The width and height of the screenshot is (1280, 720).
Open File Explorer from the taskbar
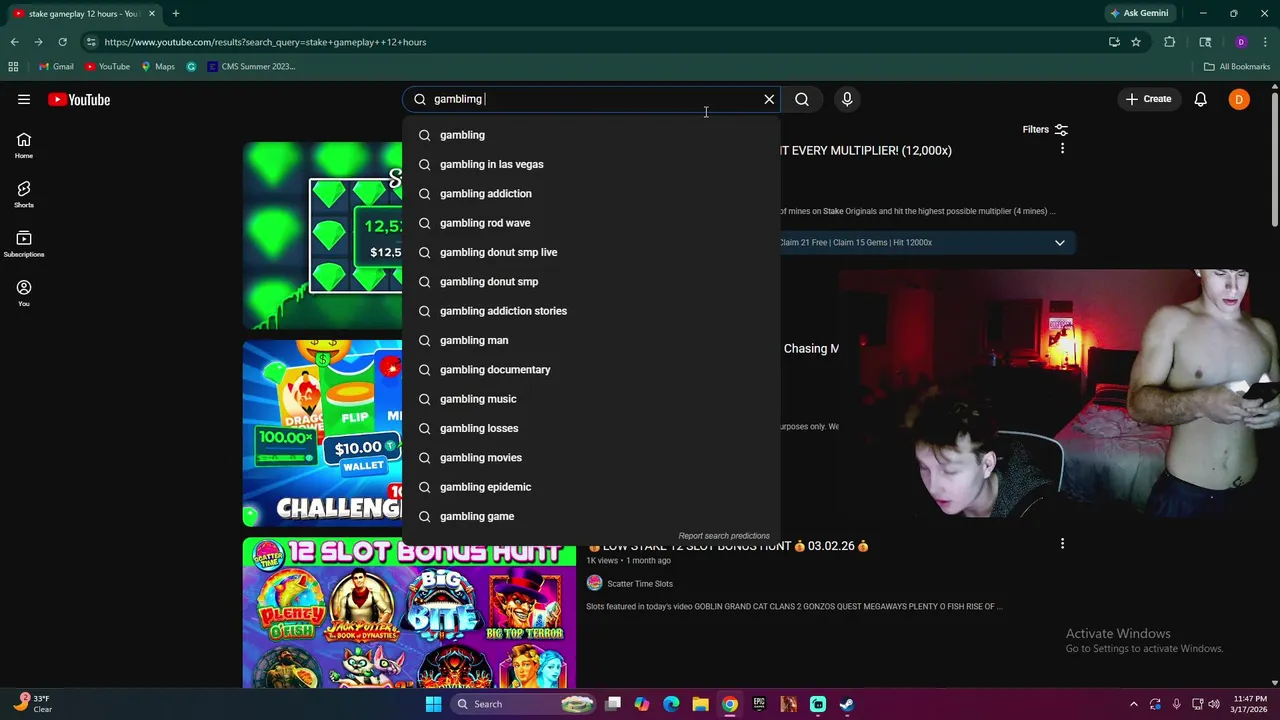700,704
